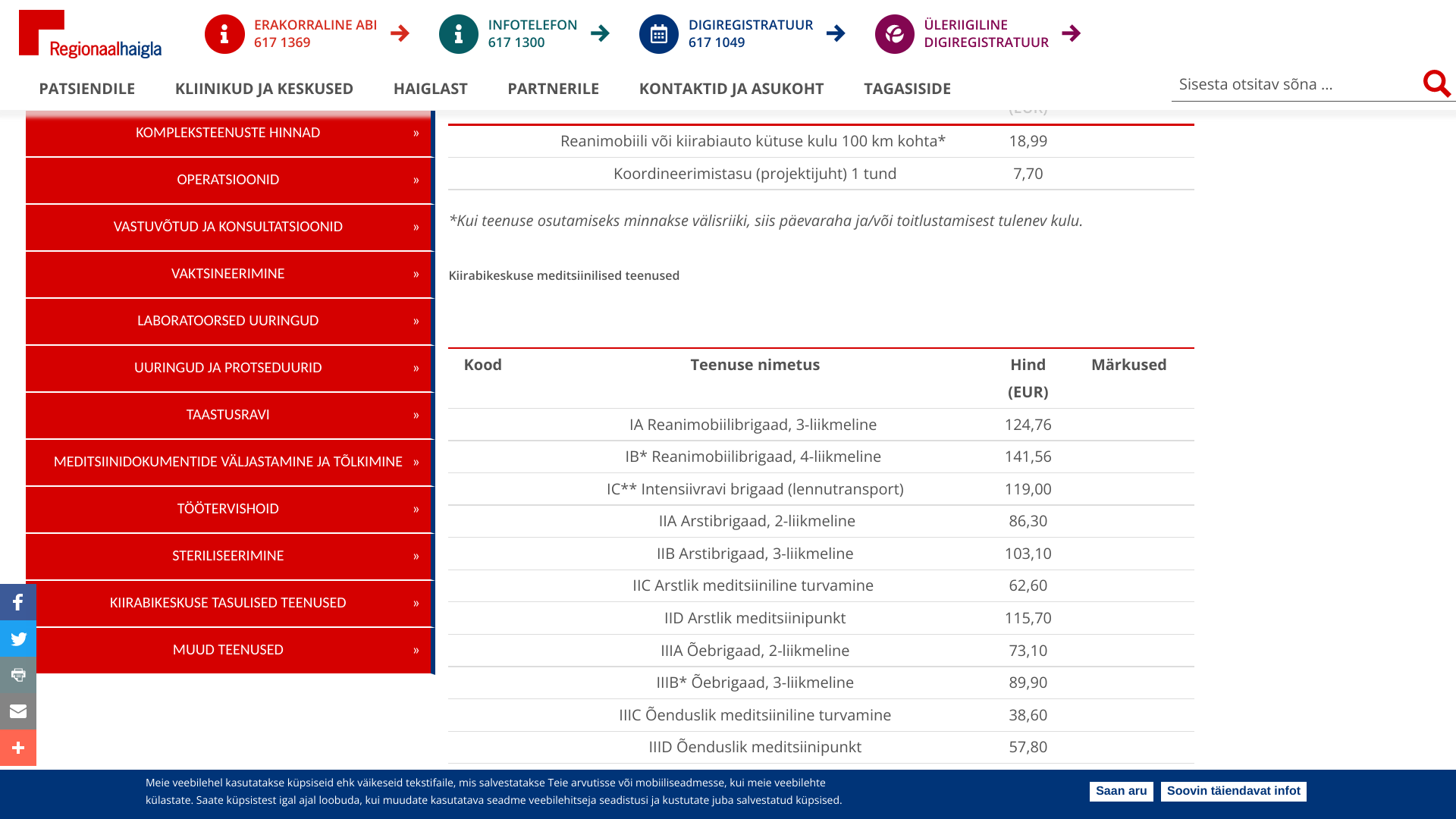1456x819 pixels.
Task: Open the Patsiendile menu
Action: [x=86, y=89]
